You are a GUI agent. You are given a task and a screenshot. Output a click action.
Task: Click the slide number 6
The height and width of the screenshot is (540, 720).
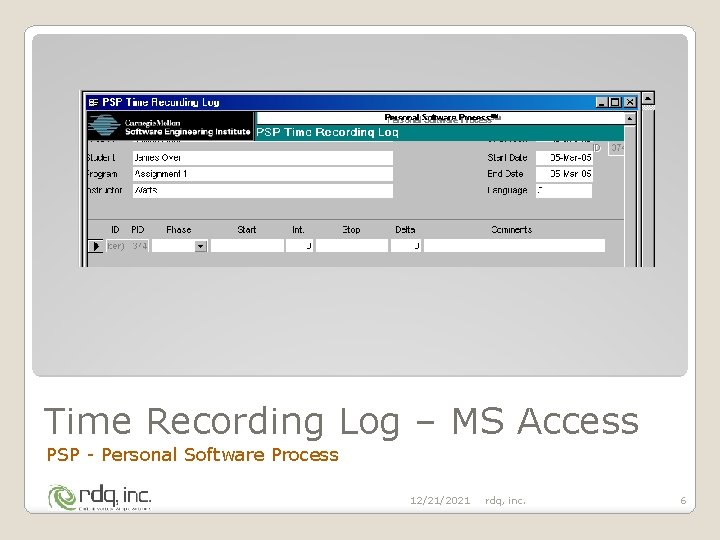[683, 501]
